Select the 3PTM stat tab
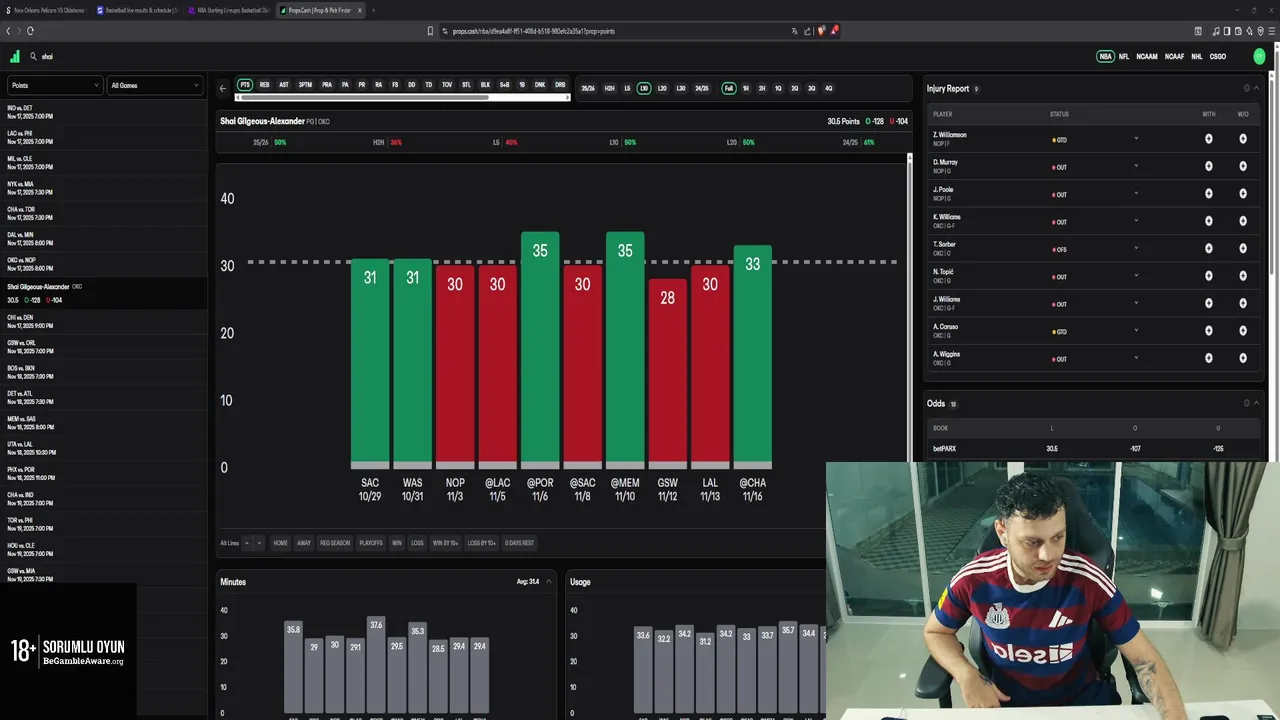Screen dimensions: 1280x720 point(305,85)
